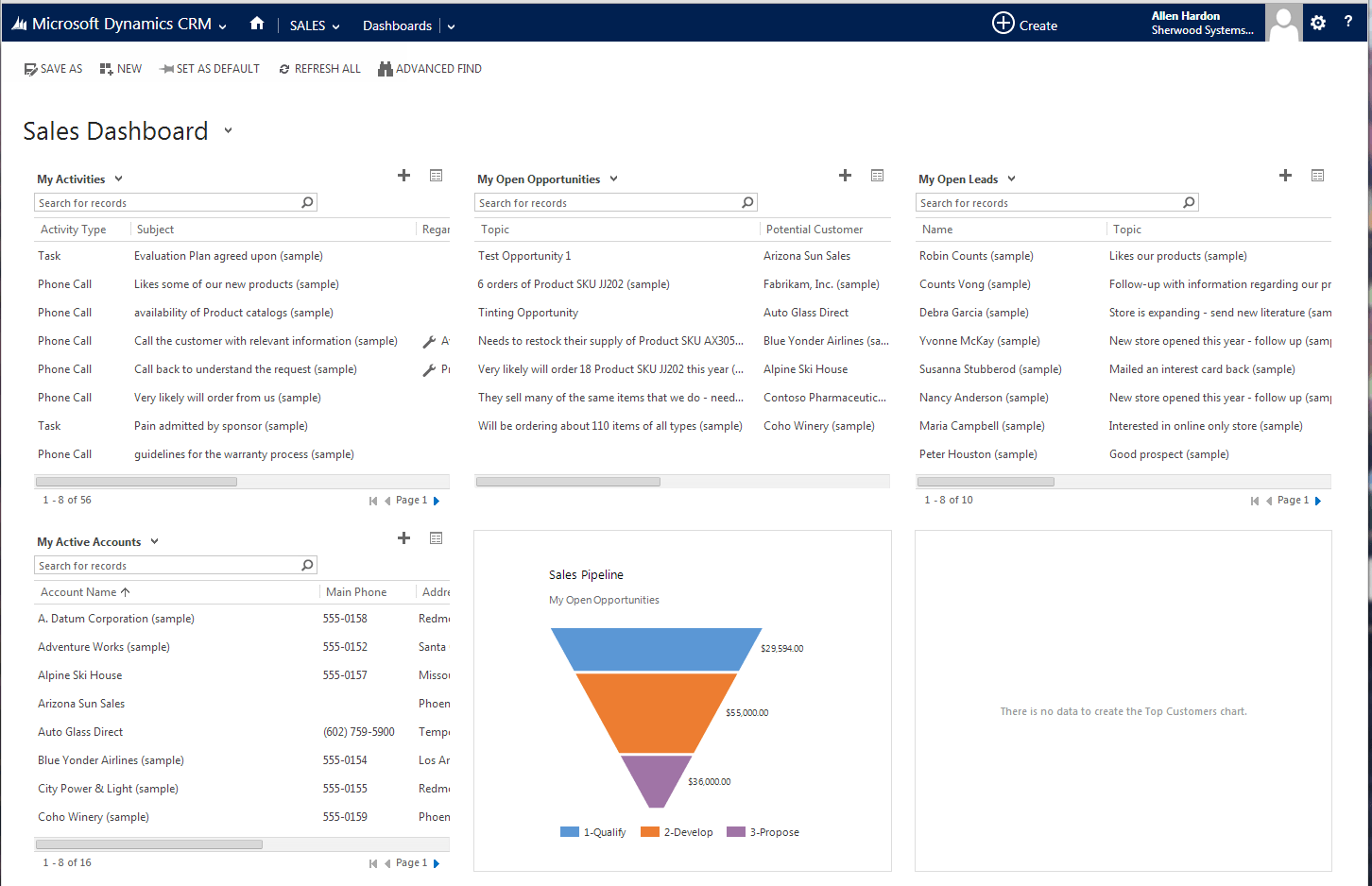Go to next page in My Open Leads
Image resolution: width=1372 pixels, height=886 pixels.
coord(1318,501)
